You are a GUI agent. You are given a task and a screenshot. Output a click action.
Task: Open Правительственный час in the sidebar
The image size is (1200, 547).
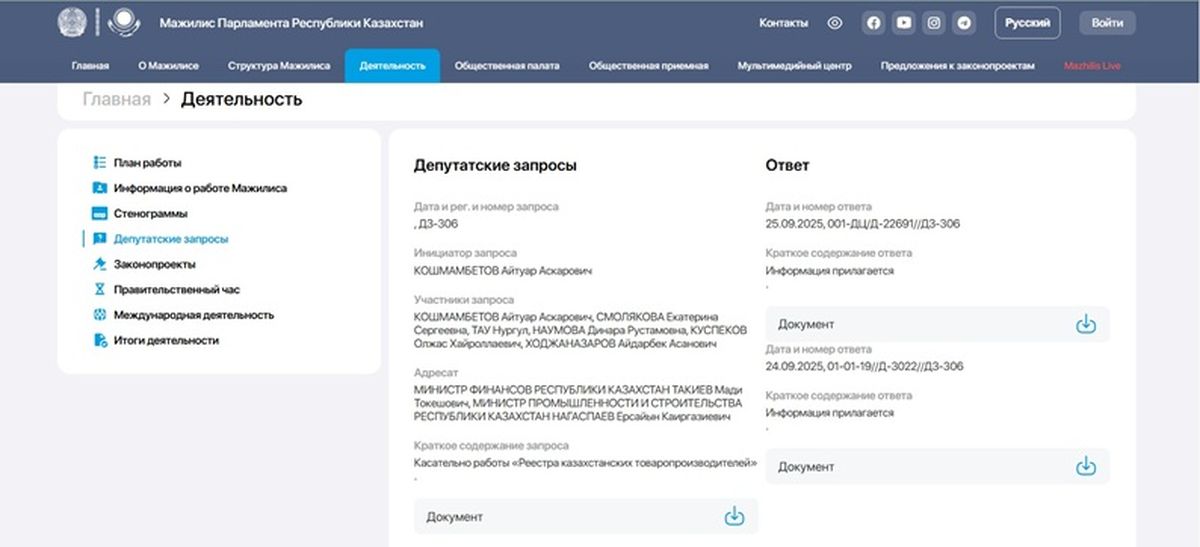(x=177, y=290)
